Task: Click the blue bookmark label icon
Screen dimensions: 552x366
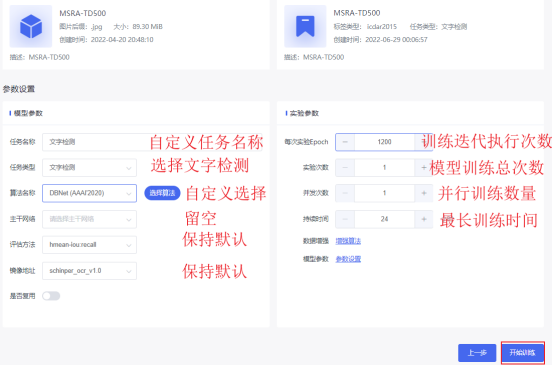Action: (x=305, y=26)
